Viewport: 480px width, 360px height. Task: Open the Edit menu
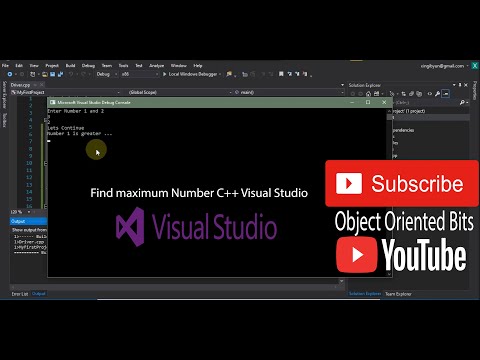coord(19,66)
